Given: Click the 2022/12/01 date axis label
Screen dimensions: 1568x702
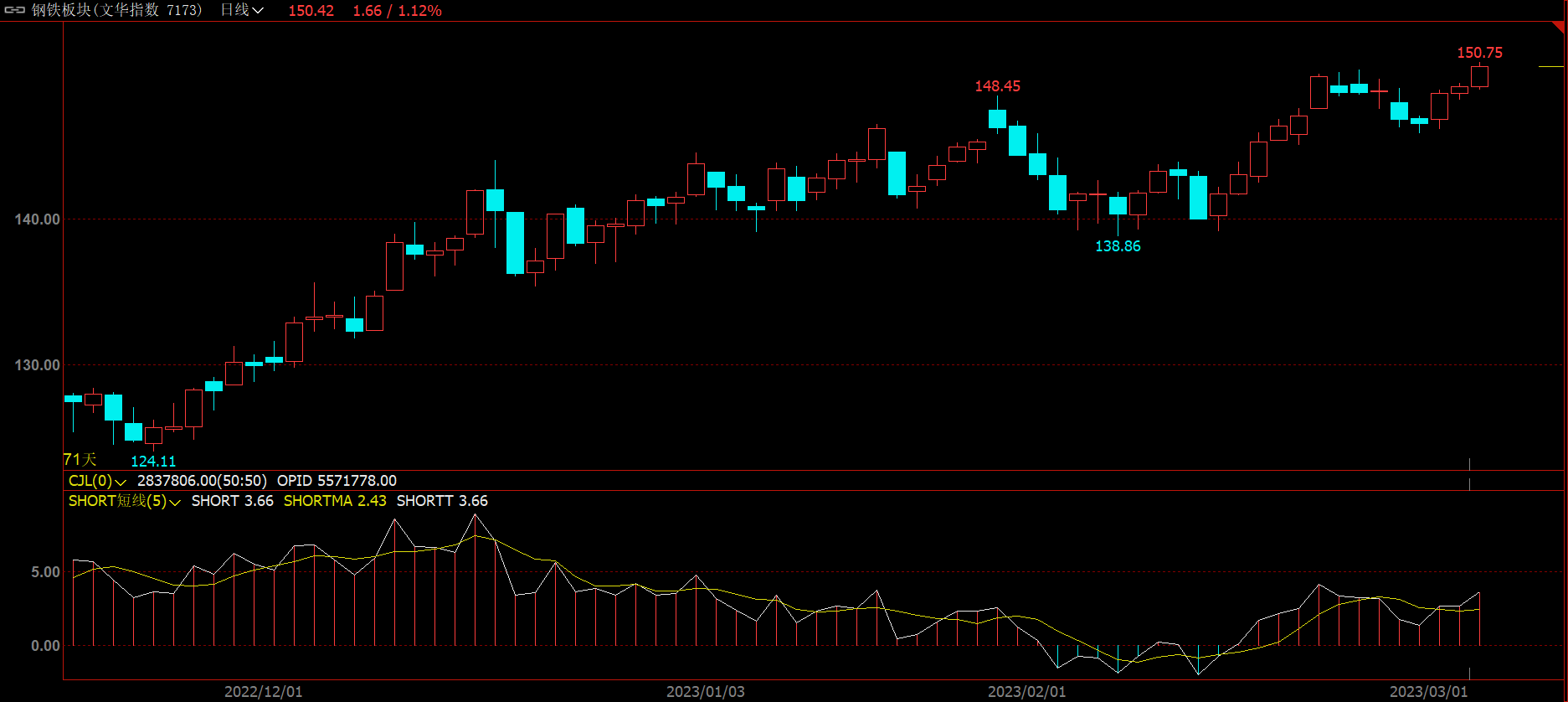Looking at the screenshot, I should pyautogui.click(x=263, y=692).
